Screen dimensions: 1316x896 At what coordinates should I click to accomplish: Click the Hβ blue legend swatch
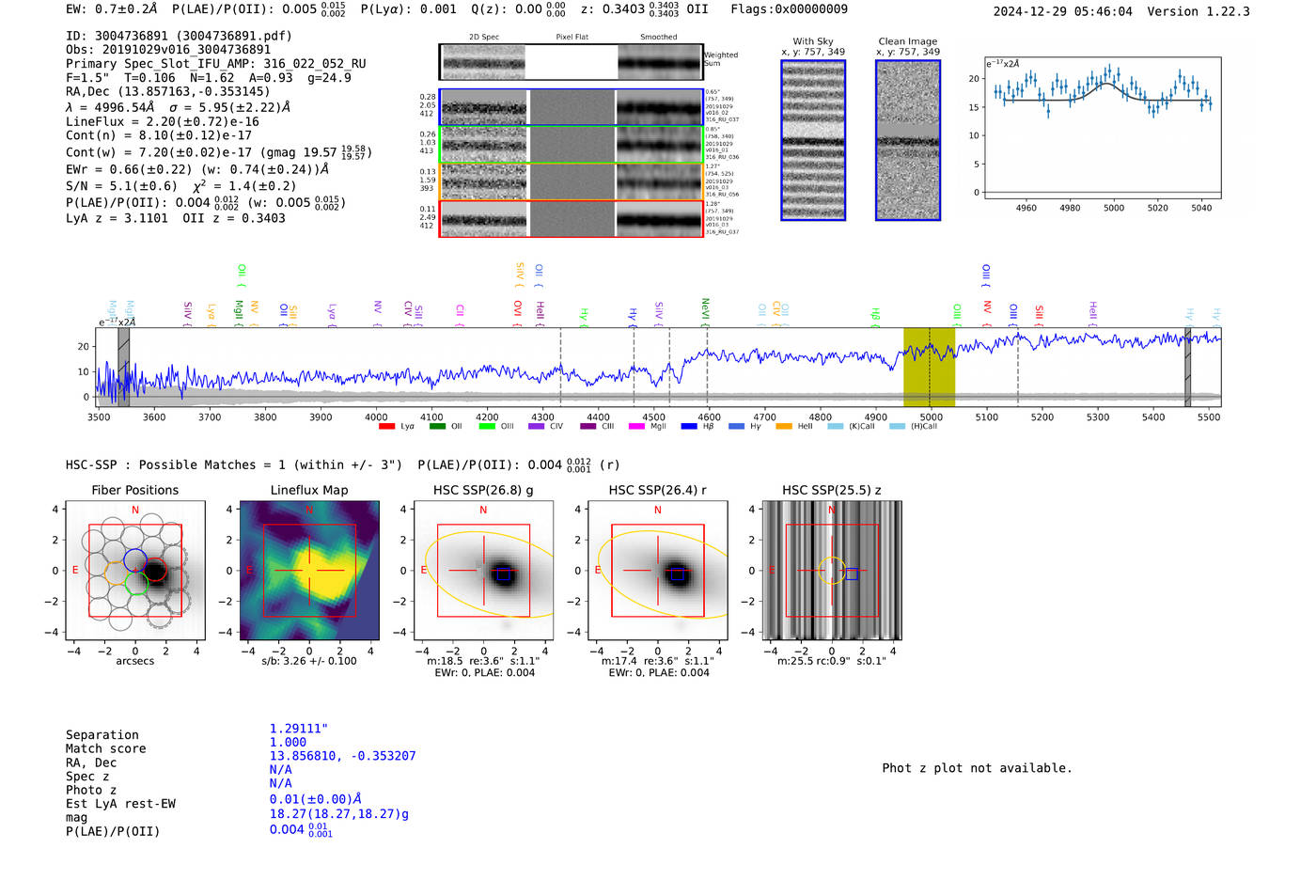[689, 427]
